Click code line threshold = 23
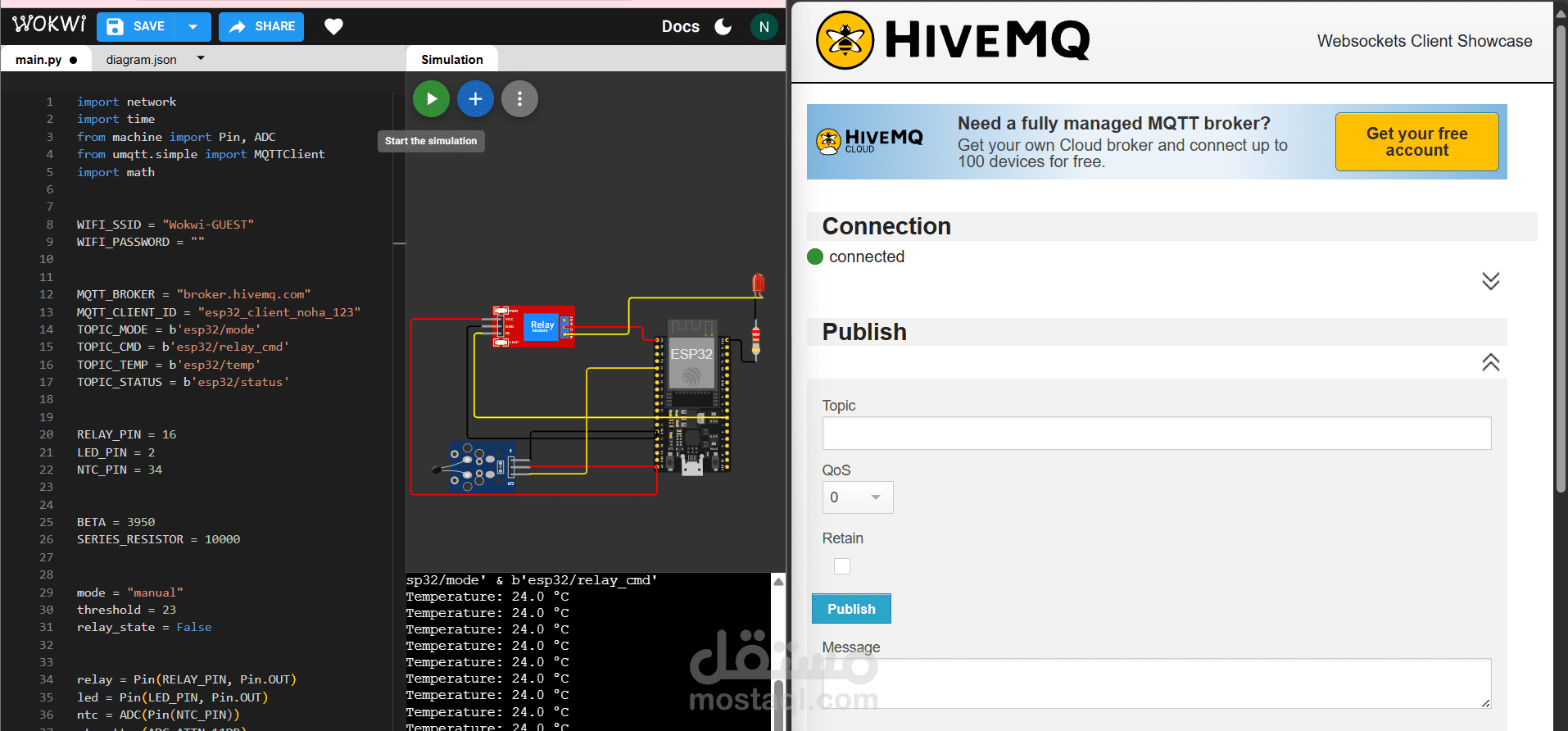This screenshot has height=731, width=1568. 126,610
